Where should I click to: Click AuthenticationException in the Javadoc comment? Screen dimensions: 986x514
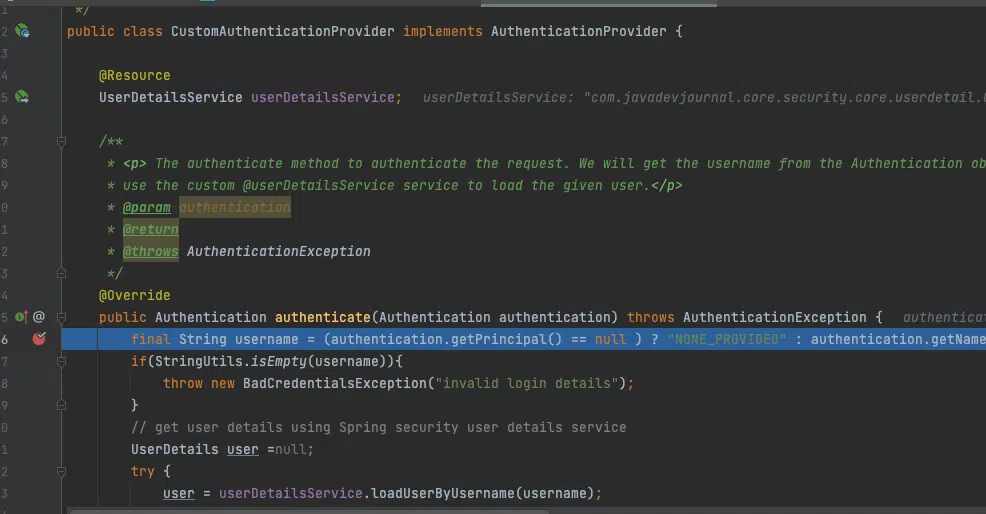(279, 252)
